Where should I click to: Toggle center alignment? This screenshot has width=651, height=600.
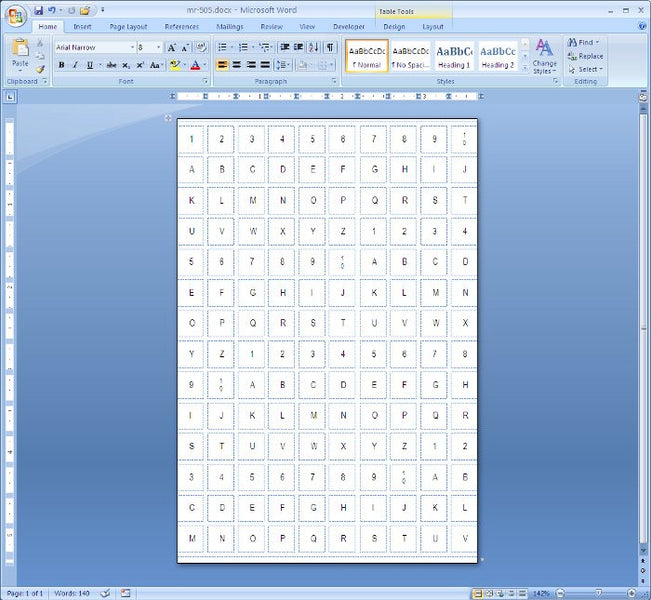coord(237,65)
